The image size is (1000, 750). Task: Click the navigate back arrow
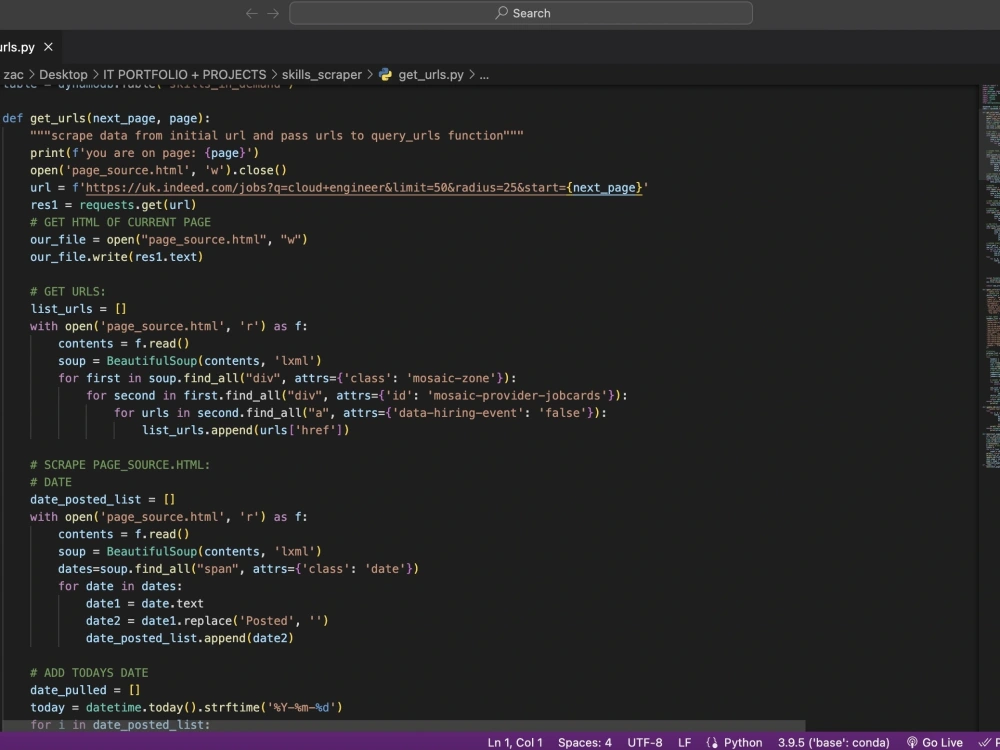[251, 13]
